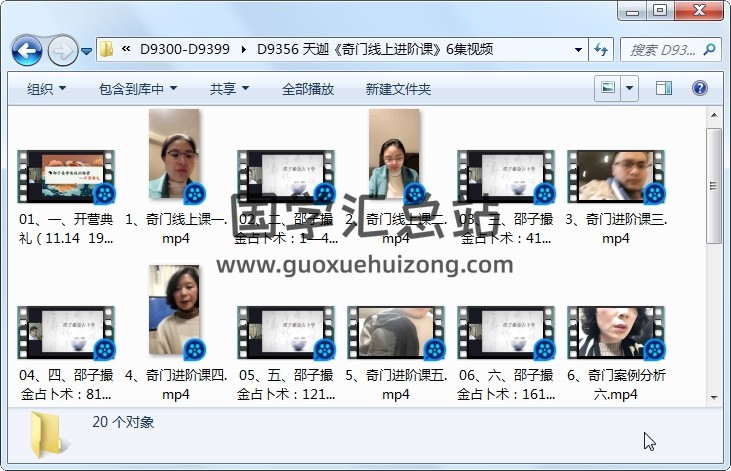Click the Forward navigation arrow
Screen dimensions: 731x471
(x=62, y=50)
